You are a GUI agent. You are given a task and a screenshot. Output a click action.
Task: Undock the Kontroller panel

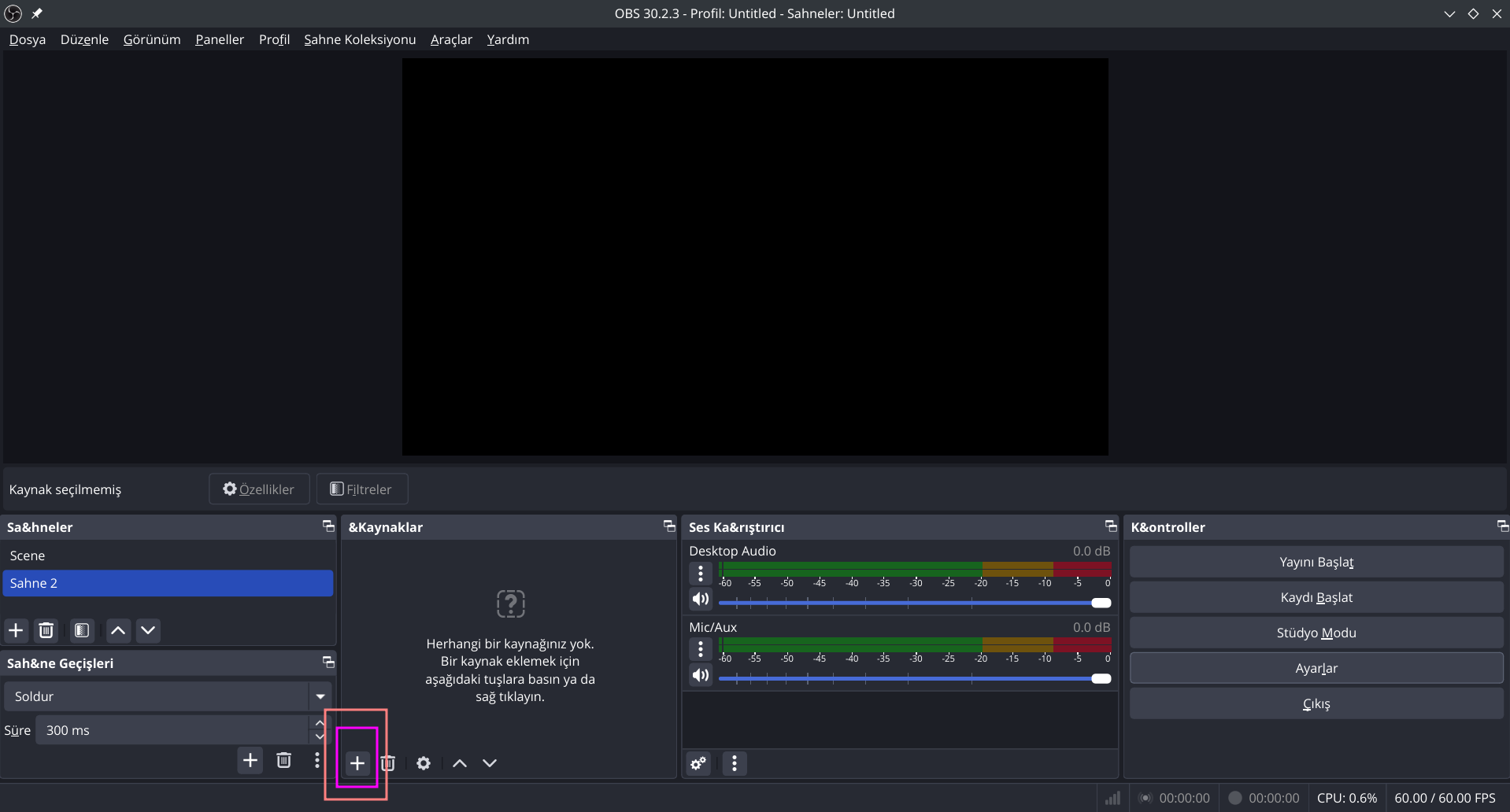pos(1502,526)
